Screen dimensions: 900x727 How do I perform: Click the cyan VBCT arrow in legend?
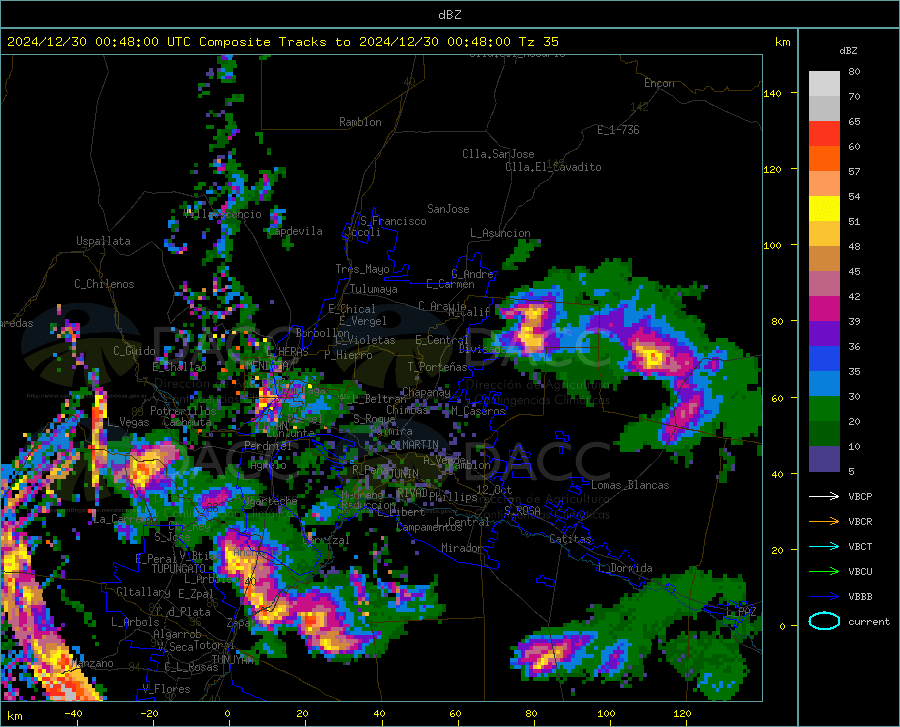[x=824, y=546]
